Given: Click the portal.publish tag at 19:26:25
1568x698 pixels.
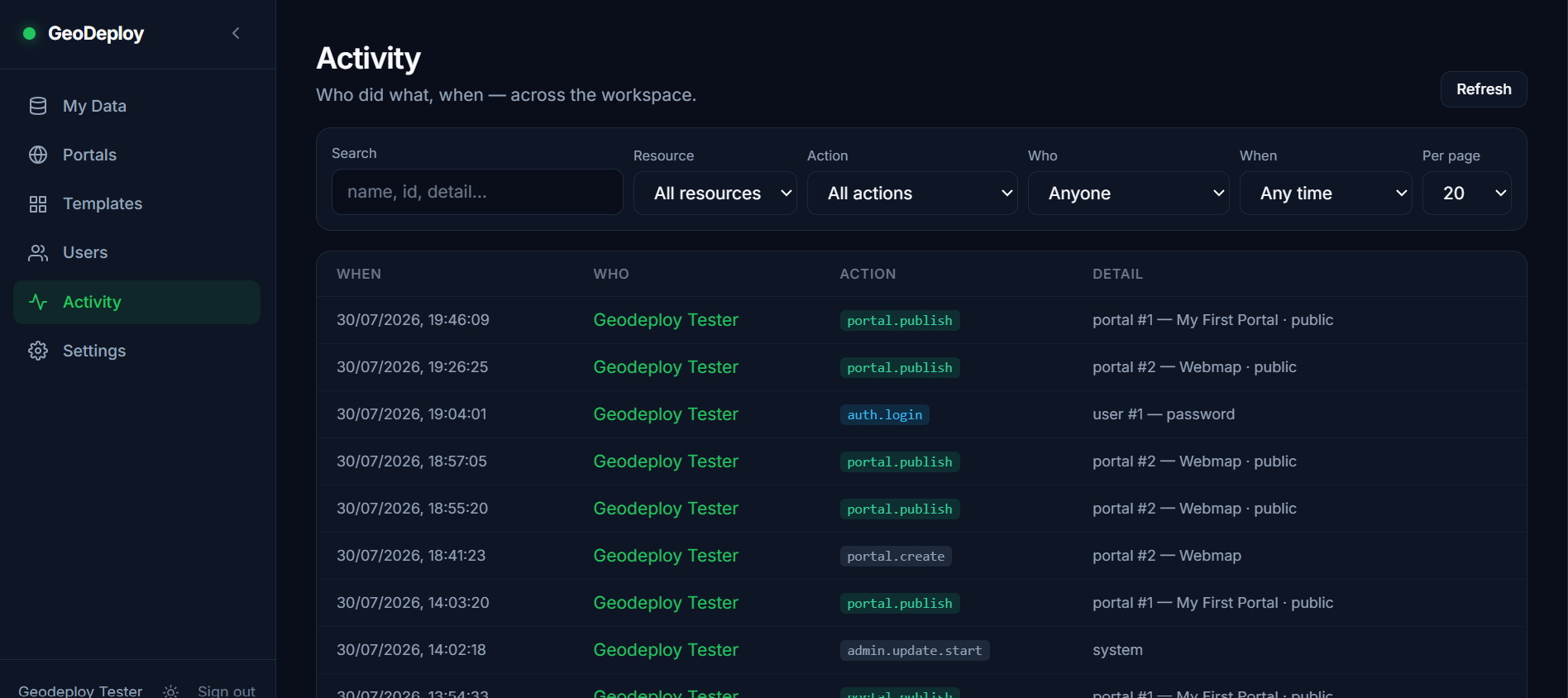Looking at the screenshot, I should coord(900,367).
